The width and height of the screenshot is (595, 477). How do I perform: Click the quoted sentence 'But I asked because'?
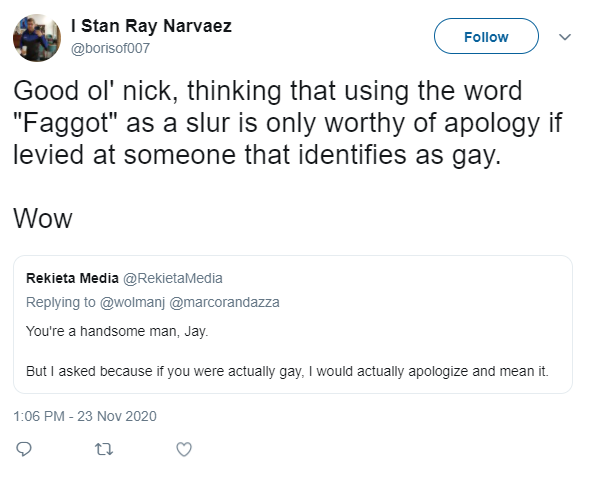coord(287,371)
